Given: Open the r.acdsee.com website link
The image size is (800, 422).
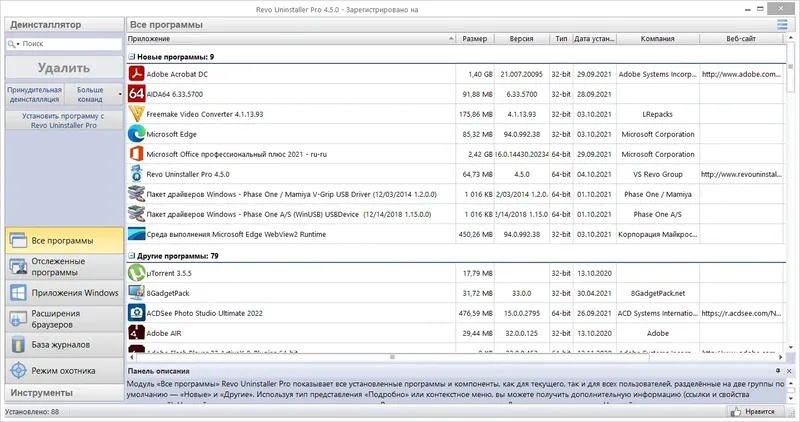Looking at the screenshot, I should click(x=741, y=313).
